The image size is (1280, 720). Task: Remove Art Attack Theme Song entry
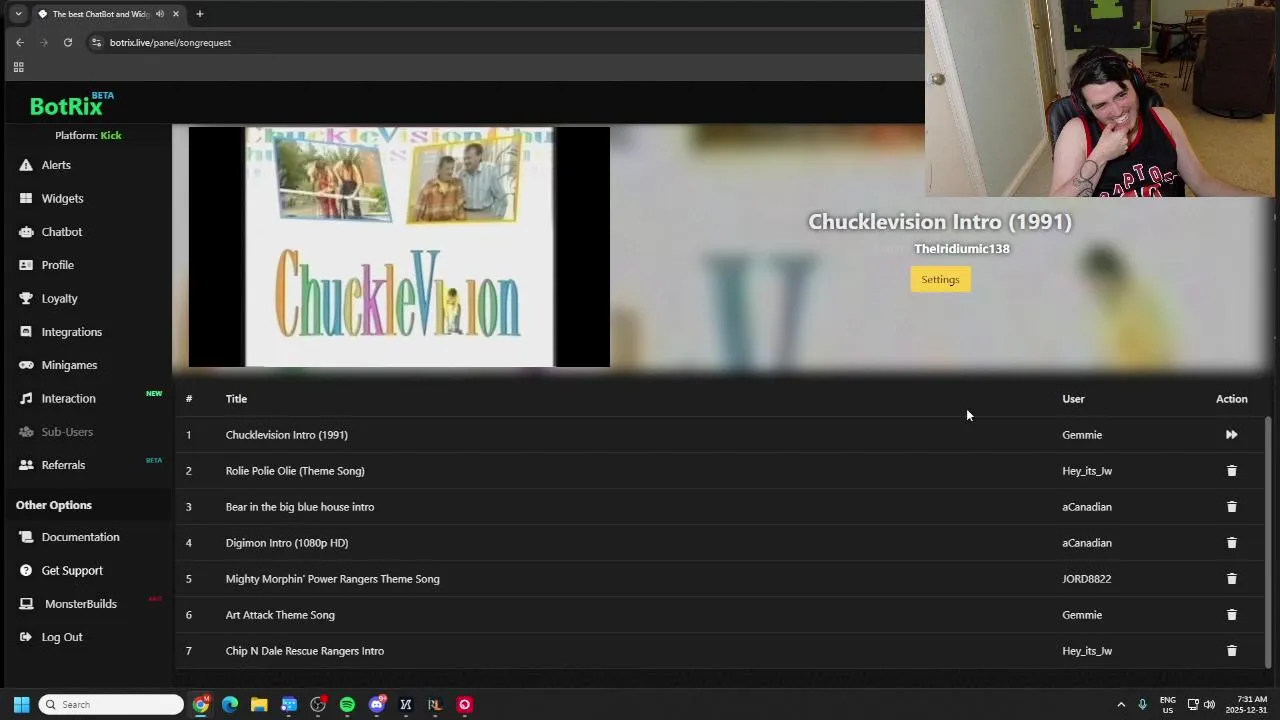pyautogui.click(x=1231, y=615)
